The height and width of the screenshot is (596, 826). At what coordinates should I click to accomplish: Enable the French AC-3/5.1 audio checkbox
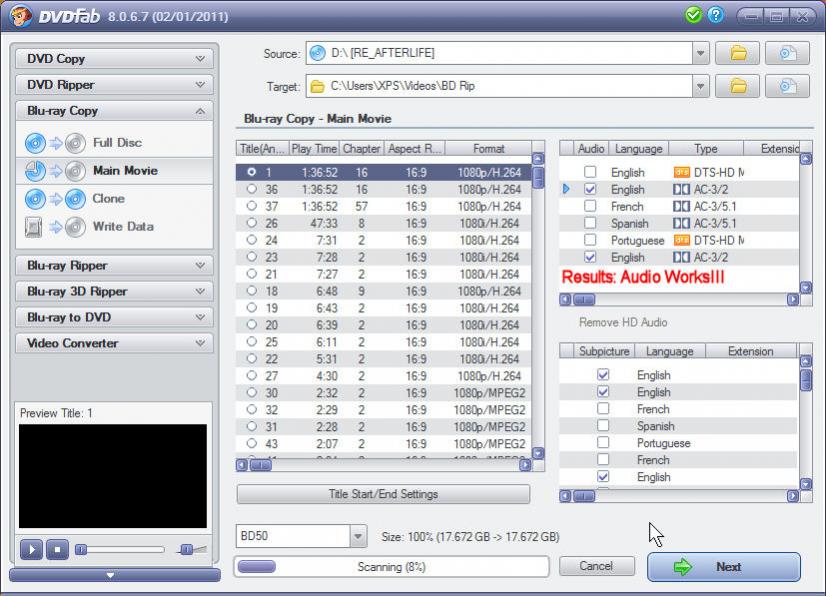(x=590, y=207)
